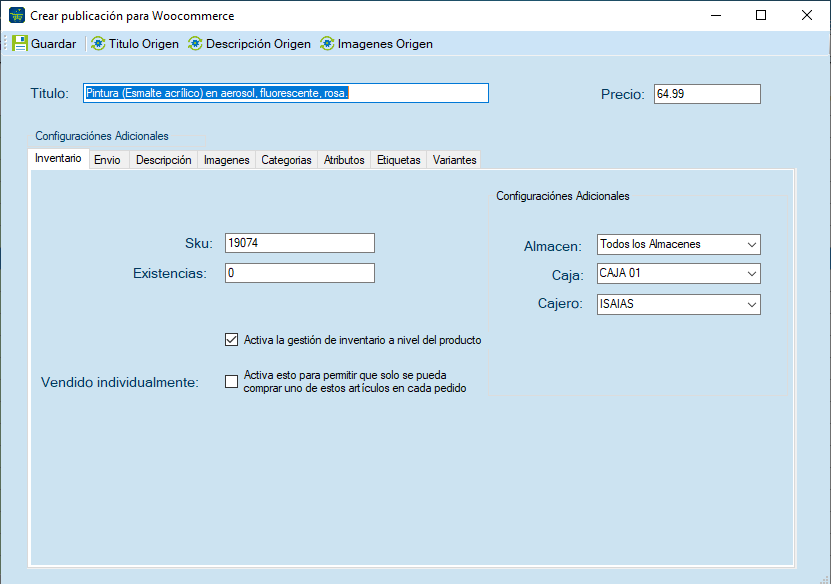Viewport: 831px width, 584px height.
Task: Click the Titulo Origen gear icon
Action: coord(98,43)
